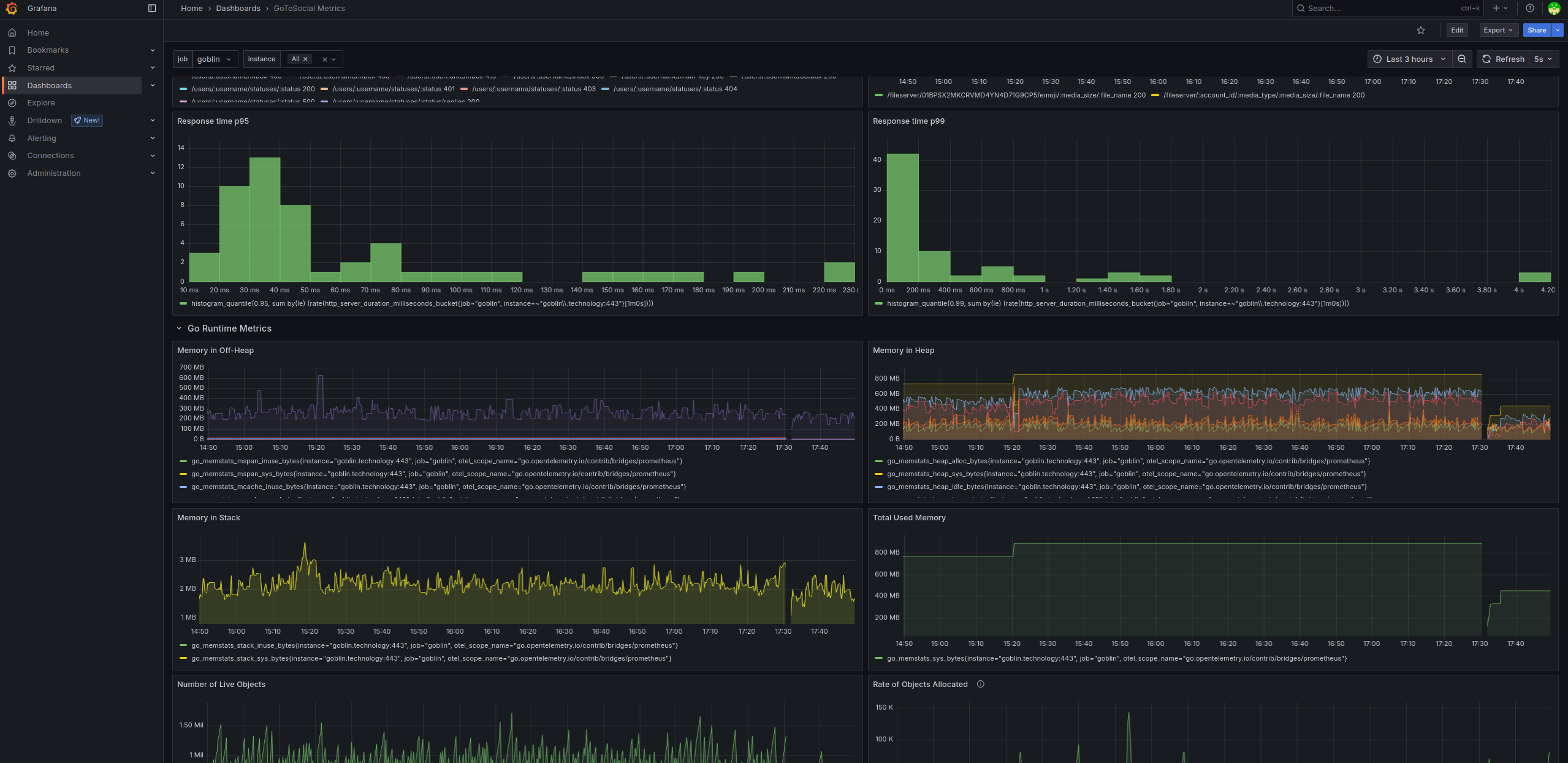
Task: Toggle go_memstats_mspan_inuse_bytes legend series
Action: pyautogui.click(x=436, y=461)
